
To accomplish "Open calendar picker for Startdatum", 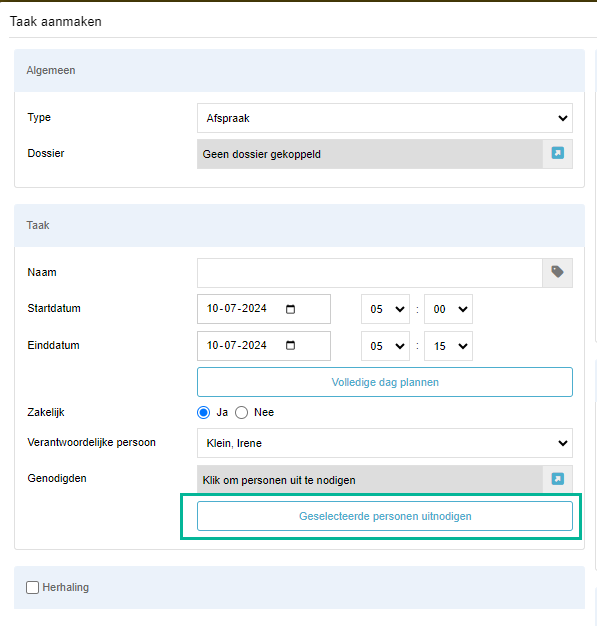I will 290,309.
